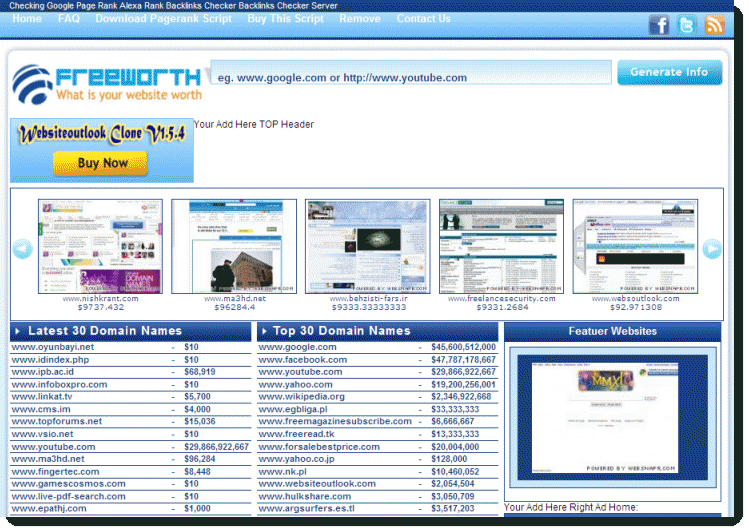The image size is (749, 532).
Task: Click arrow icon beside Top 30 Domain Names
Action: point(264,331)
